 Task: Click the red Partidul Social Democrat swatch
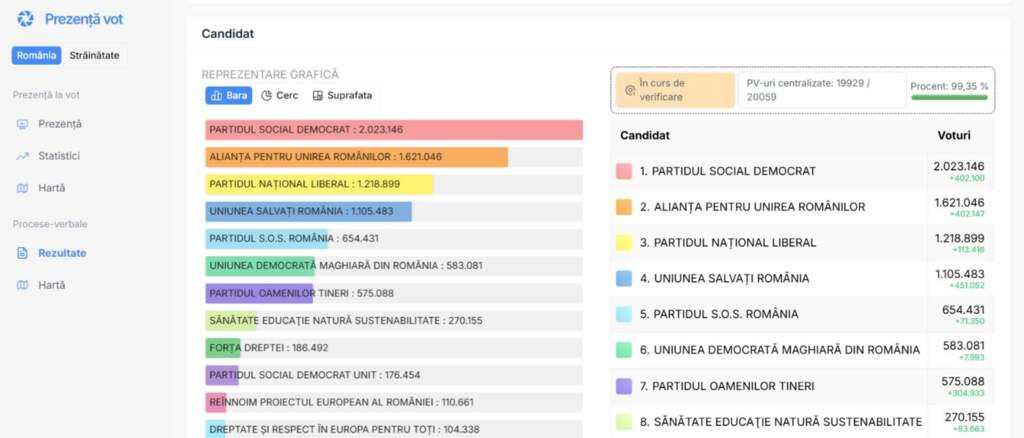tap(624, 171)
